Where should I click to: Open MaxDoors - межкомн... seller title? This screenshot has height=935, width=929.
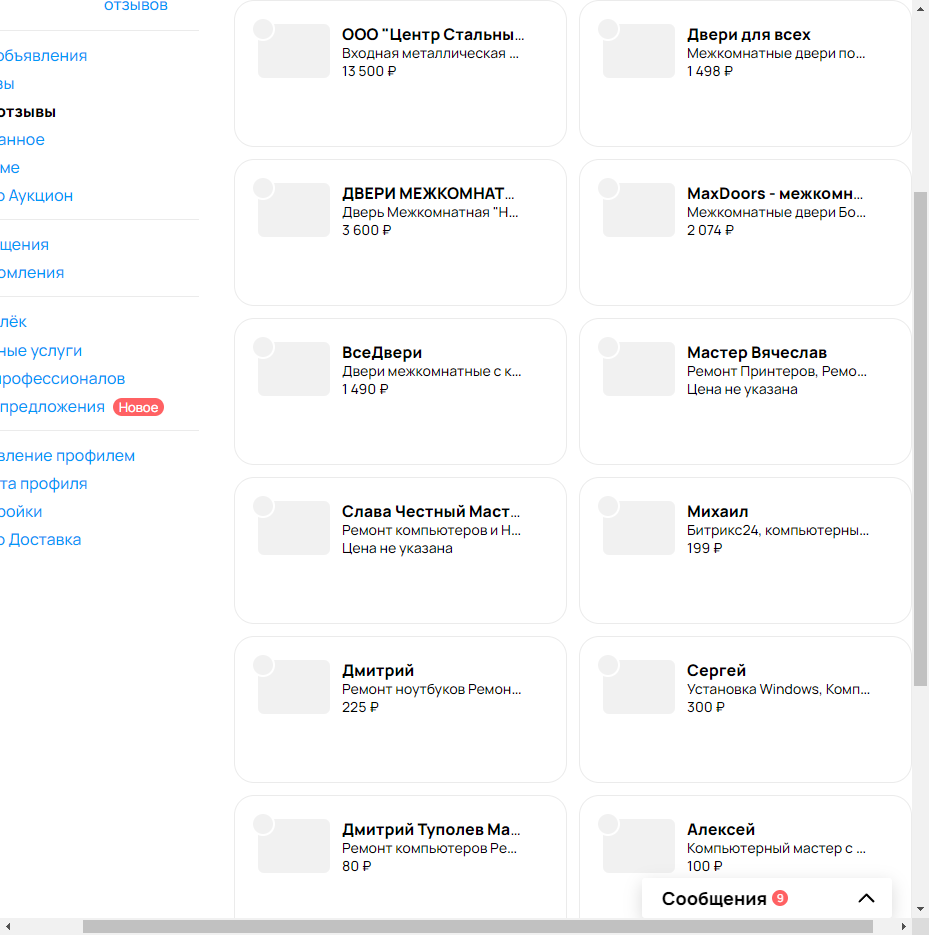(775, 193)
